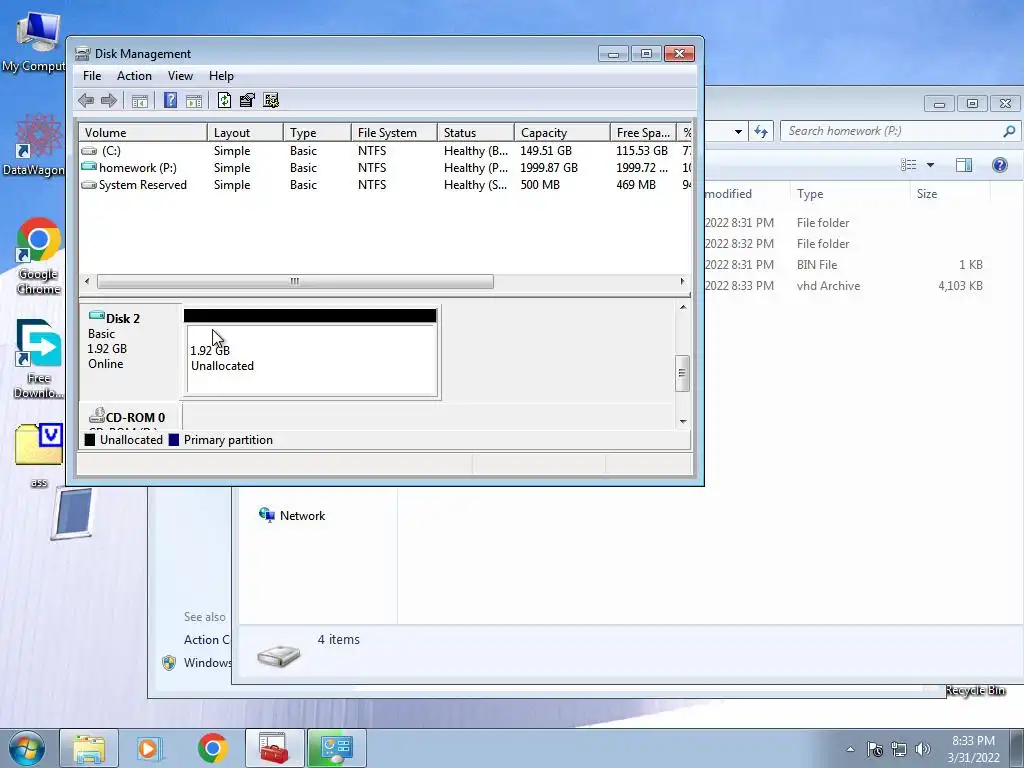Click the disk pane vertical scrollbar thumb

point(682,373)
